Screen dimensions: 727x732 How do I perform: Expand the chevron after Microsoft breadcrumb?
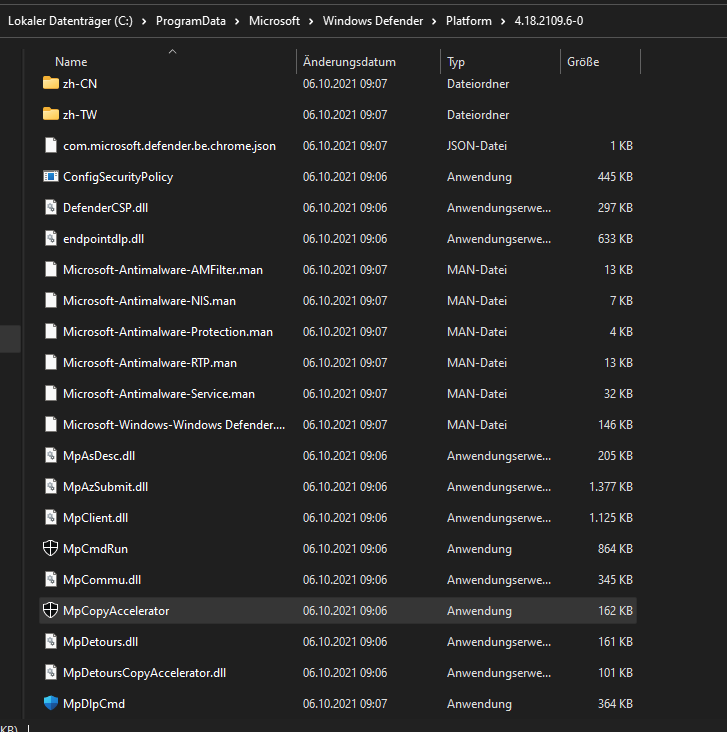pos(311,20)
